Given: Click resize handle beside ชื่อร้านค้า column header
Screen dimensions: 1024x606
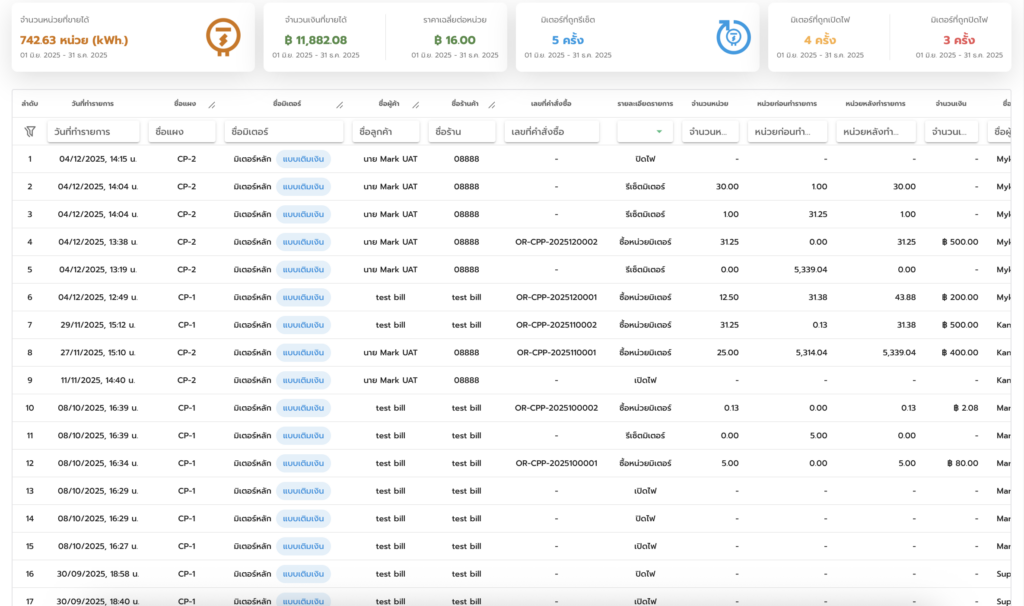Looking at the screenshot, I should [490, 104].
